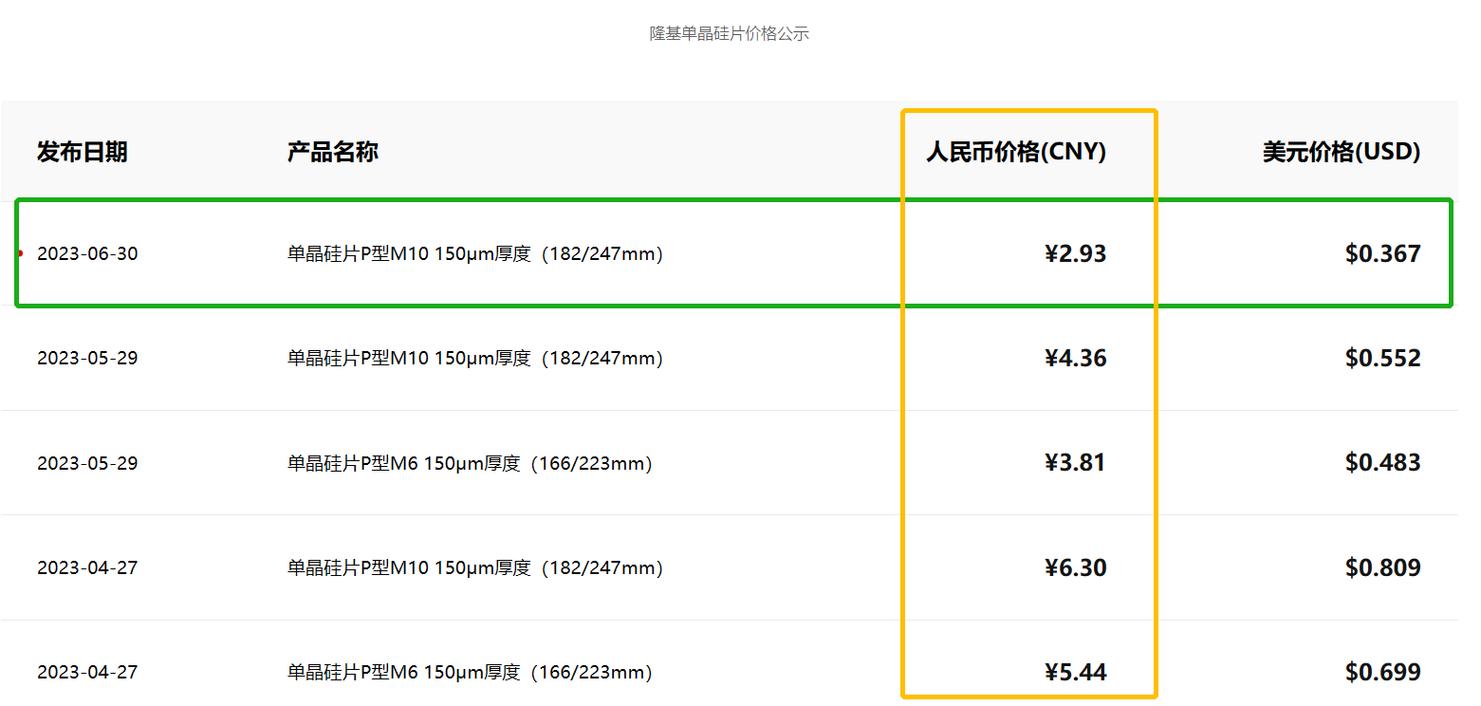Click the date 2023-06-30
Image resolution: width=1481 pixels, height=706 pixels.
[87, 254]
